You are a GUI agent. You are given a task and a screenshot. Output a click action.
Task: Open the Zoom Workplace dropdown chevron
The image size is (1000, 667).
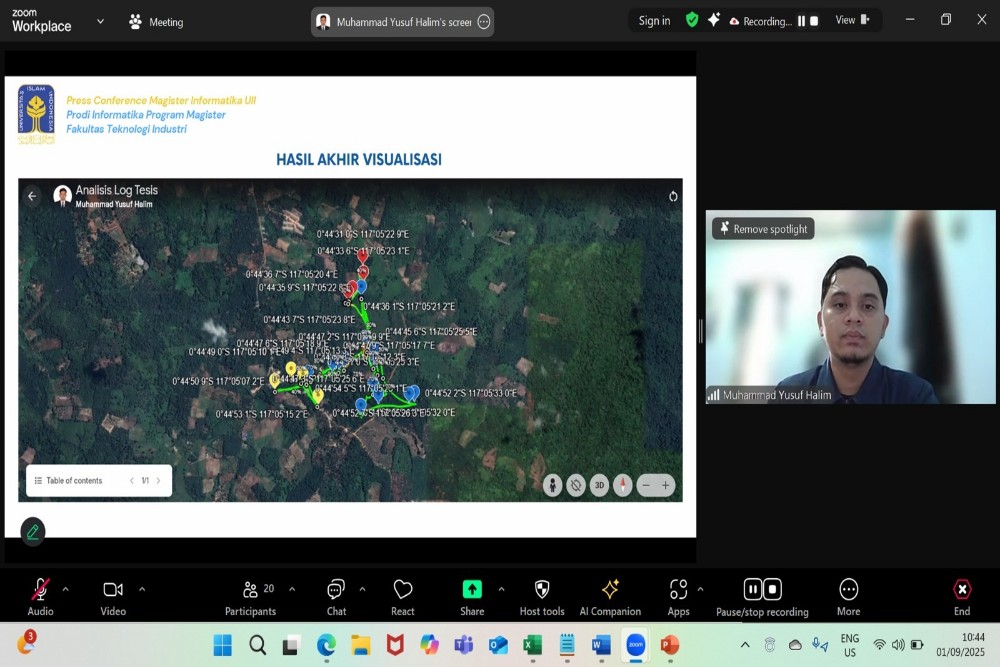100,21
